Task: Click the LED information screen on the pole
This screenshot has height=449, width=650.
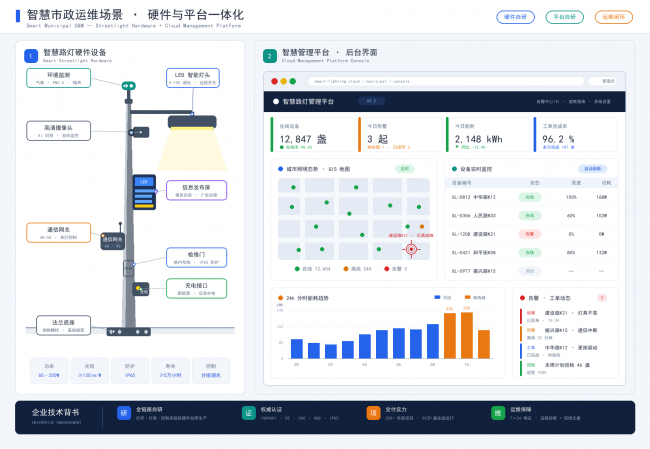Action: [144, 192]
